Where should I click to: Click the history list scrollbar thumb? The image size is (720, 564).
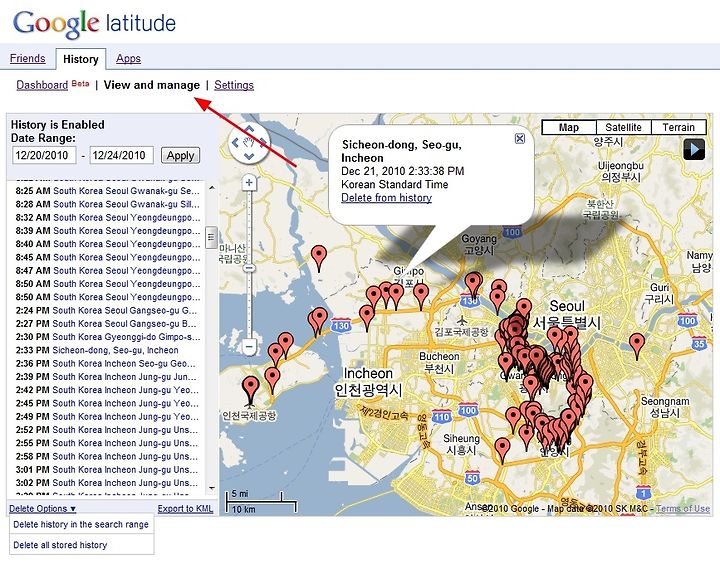click(211, 237)
